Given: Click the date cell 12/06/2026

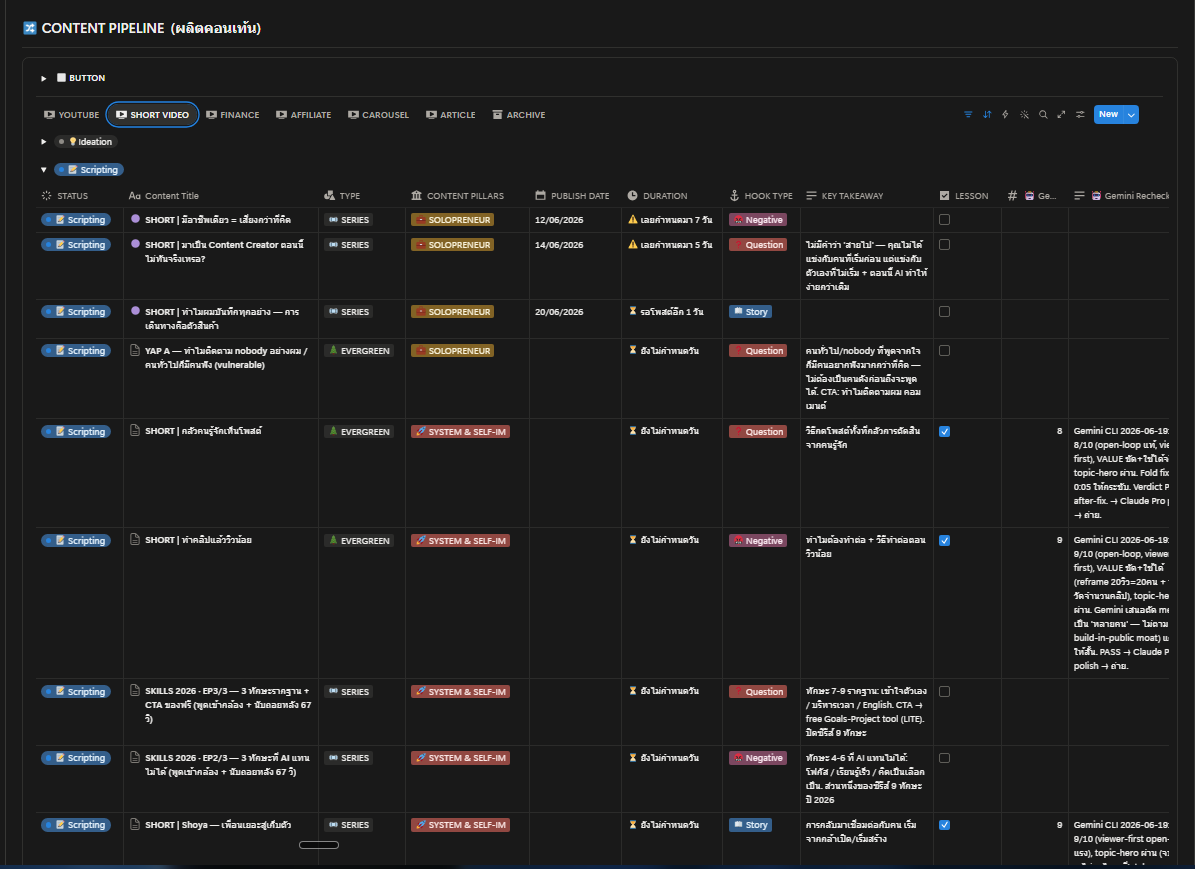Looking at the screenshot, I should coord(559,220).
